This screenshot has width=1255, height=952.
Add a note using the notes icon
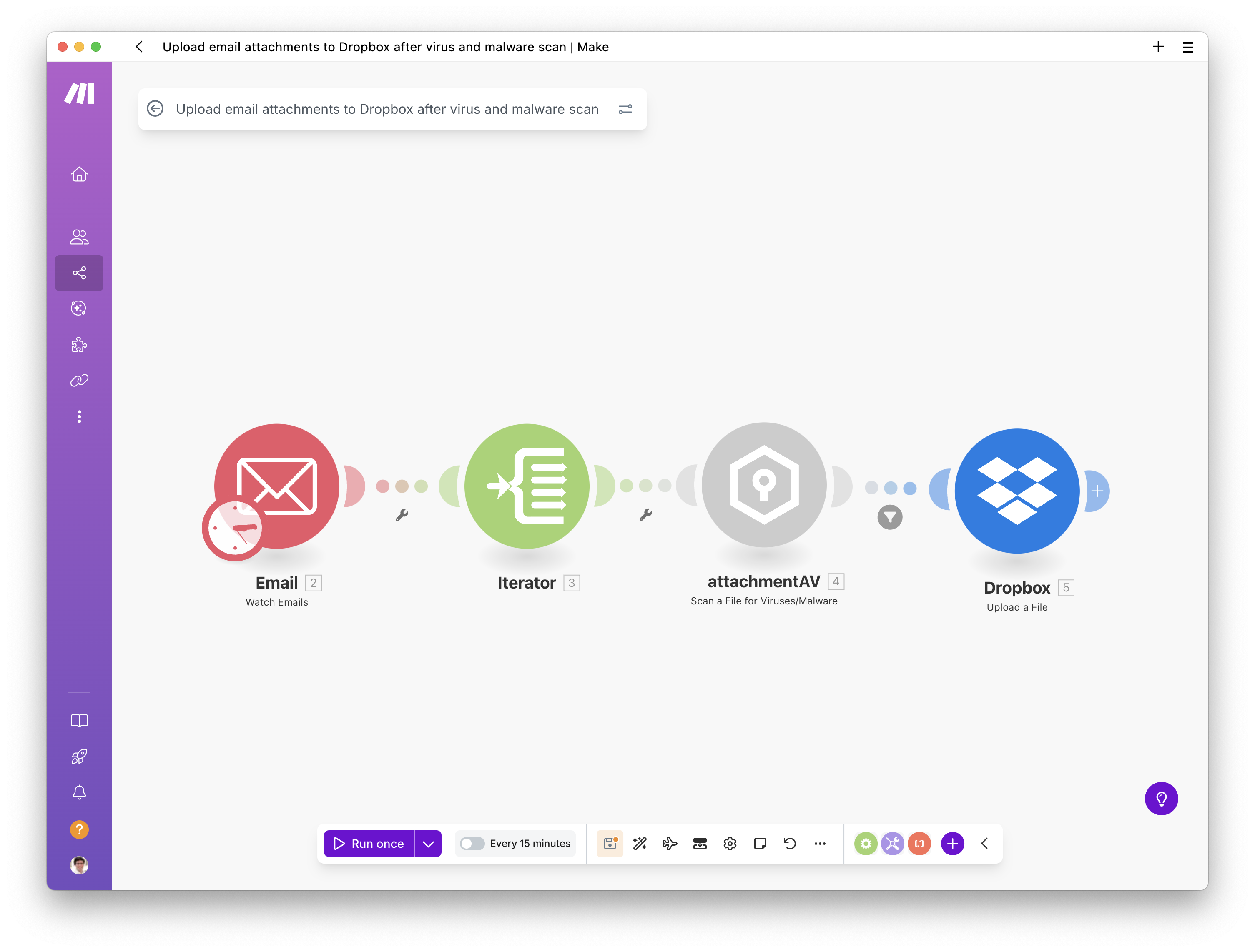tap(760, 844)
